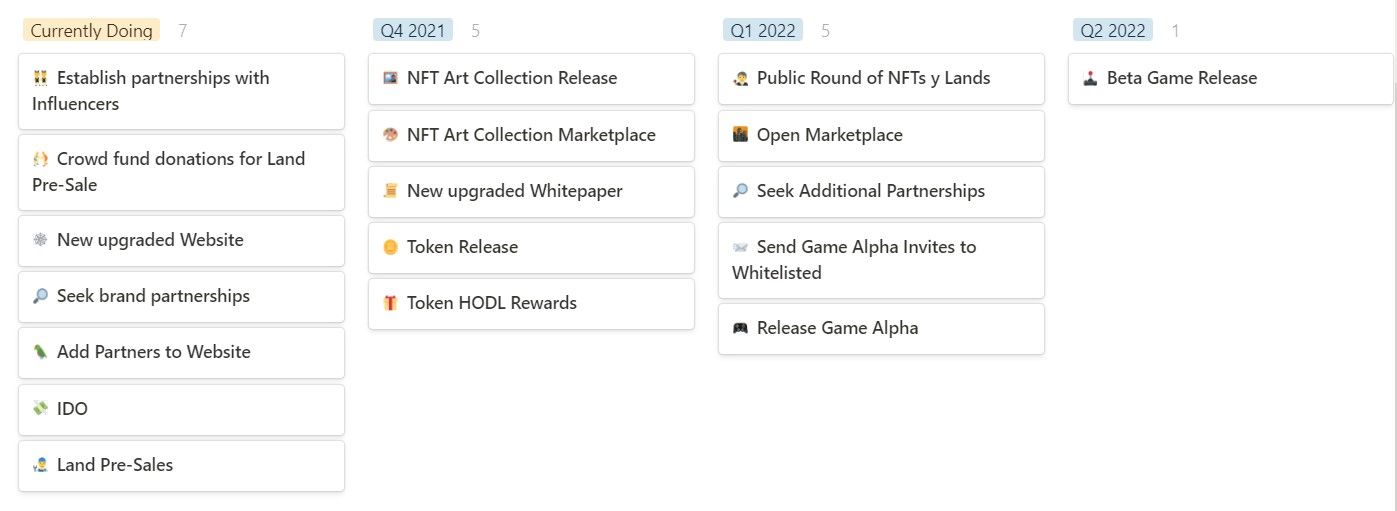This screenshot has height=511, width=1397.
Task: Select the Q4 2021 column tag
Action: [413, 31]
